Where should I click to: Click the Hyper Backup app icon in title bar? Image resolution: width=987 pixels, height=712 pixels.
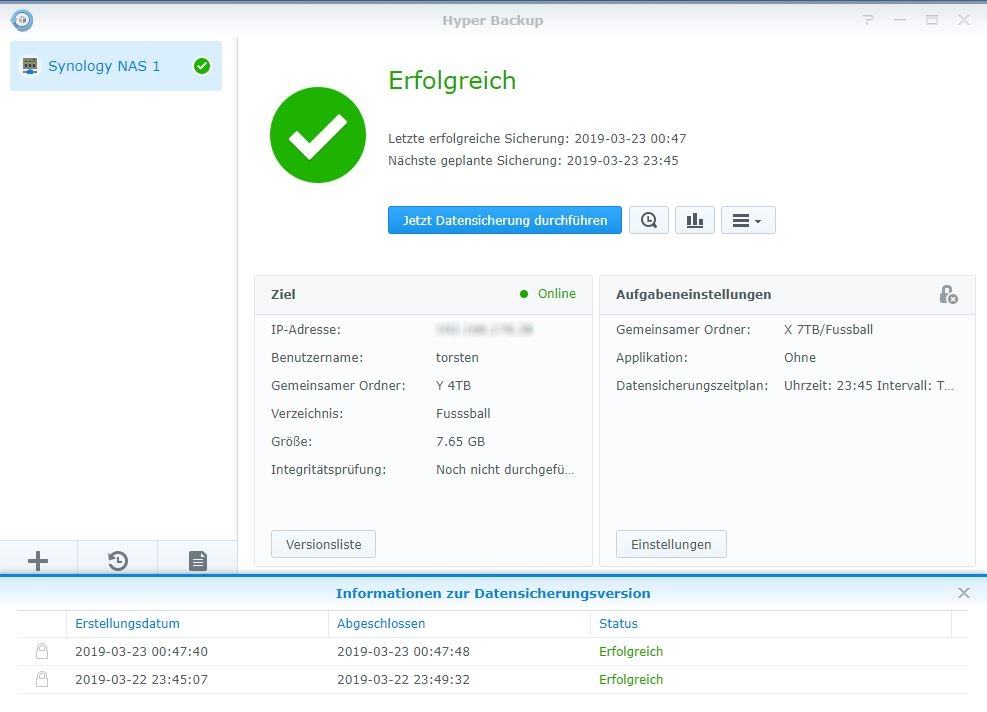click(x=22, y=20)
